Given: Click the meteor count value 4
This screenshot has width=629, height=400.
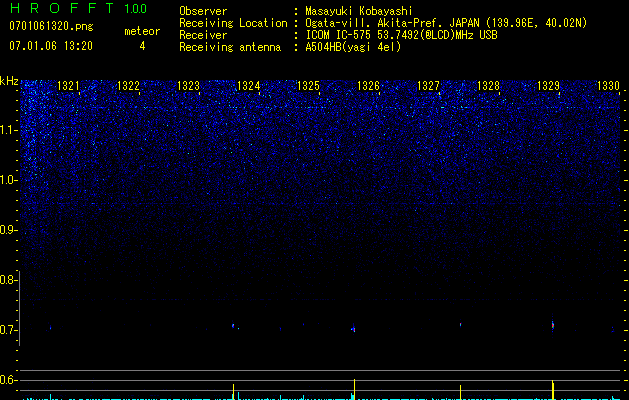Looking at the screenshot, I should pyautogui.click(x=142, y=46).
